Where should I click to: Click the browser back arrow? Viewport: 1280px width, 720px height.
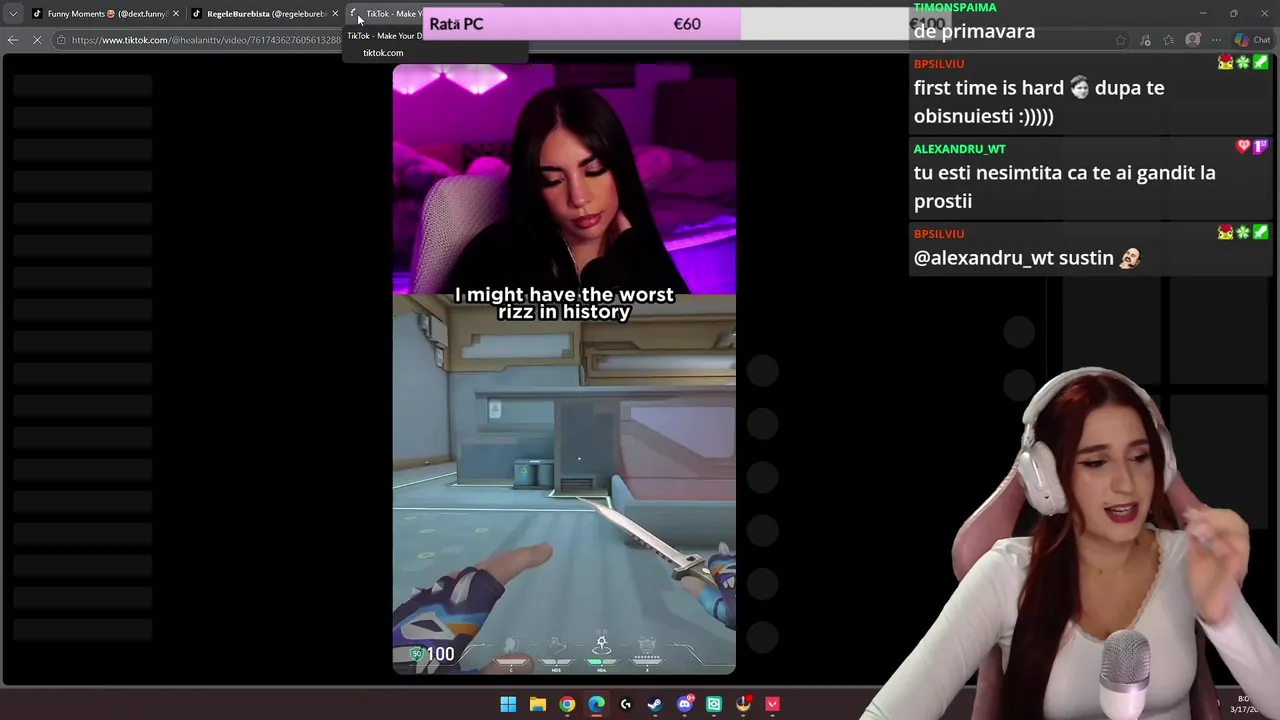point(13,40)
